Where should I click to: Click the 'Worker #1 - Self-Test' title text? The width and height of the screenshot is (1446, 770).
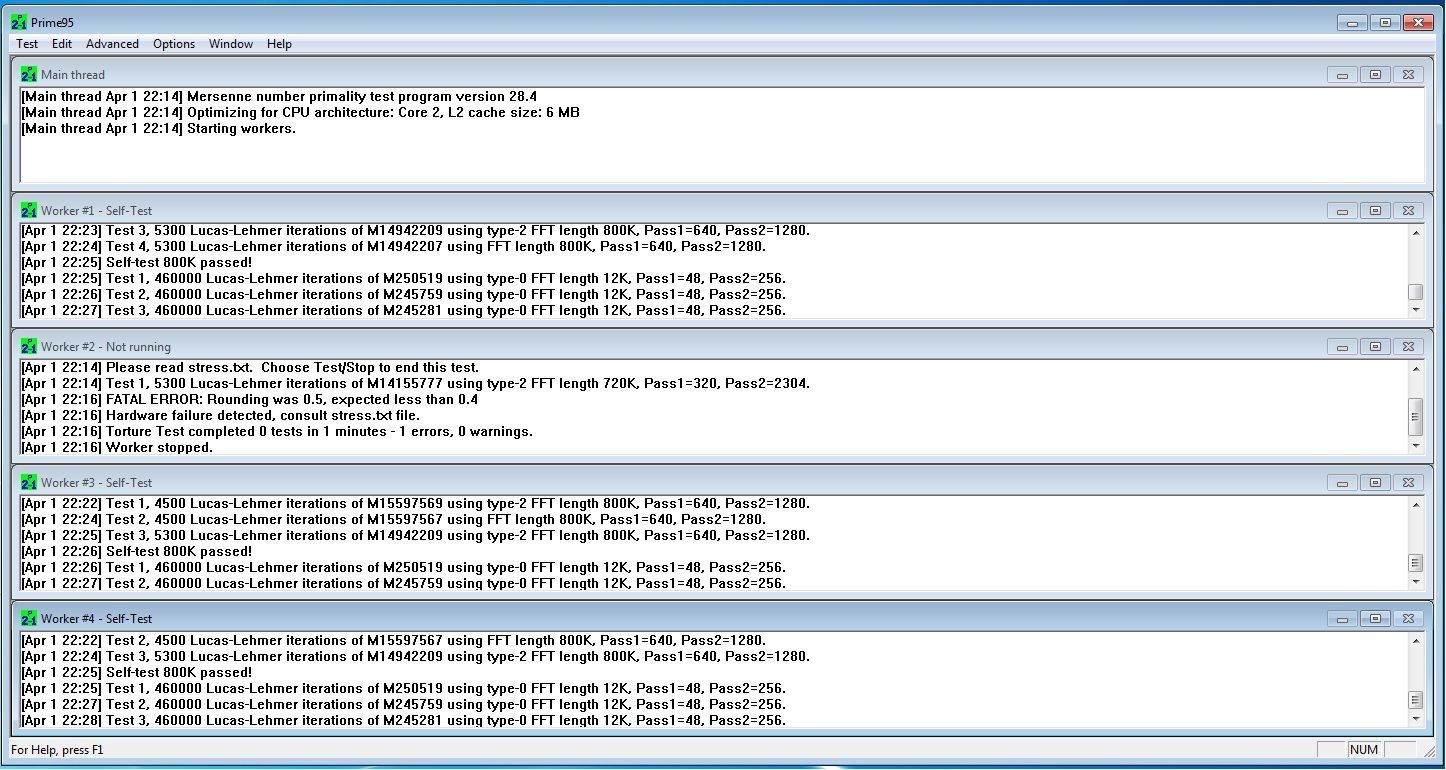coord(97,211)
